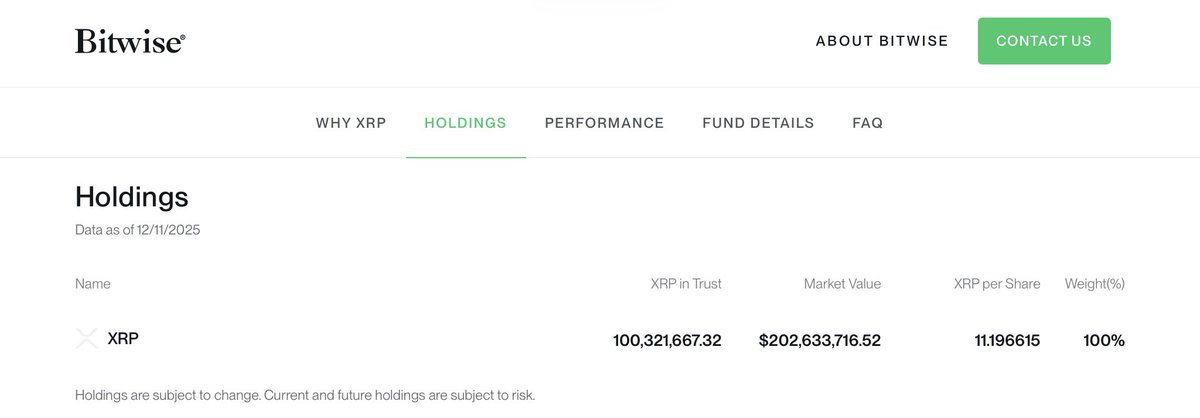Image resolution: width=1200 pixels, height=418 pixels.
Task: Open the Performance tab
Action: [604, 123]
